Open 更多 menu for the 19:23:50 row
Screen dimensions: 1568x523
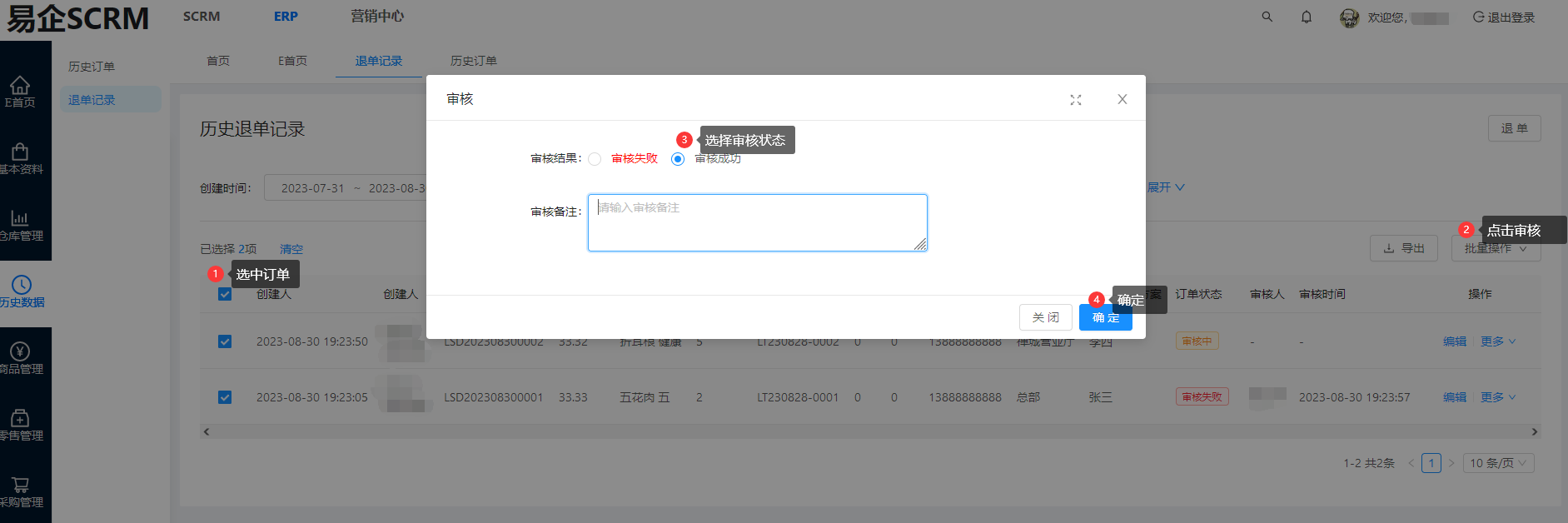tap(1498, 341)
